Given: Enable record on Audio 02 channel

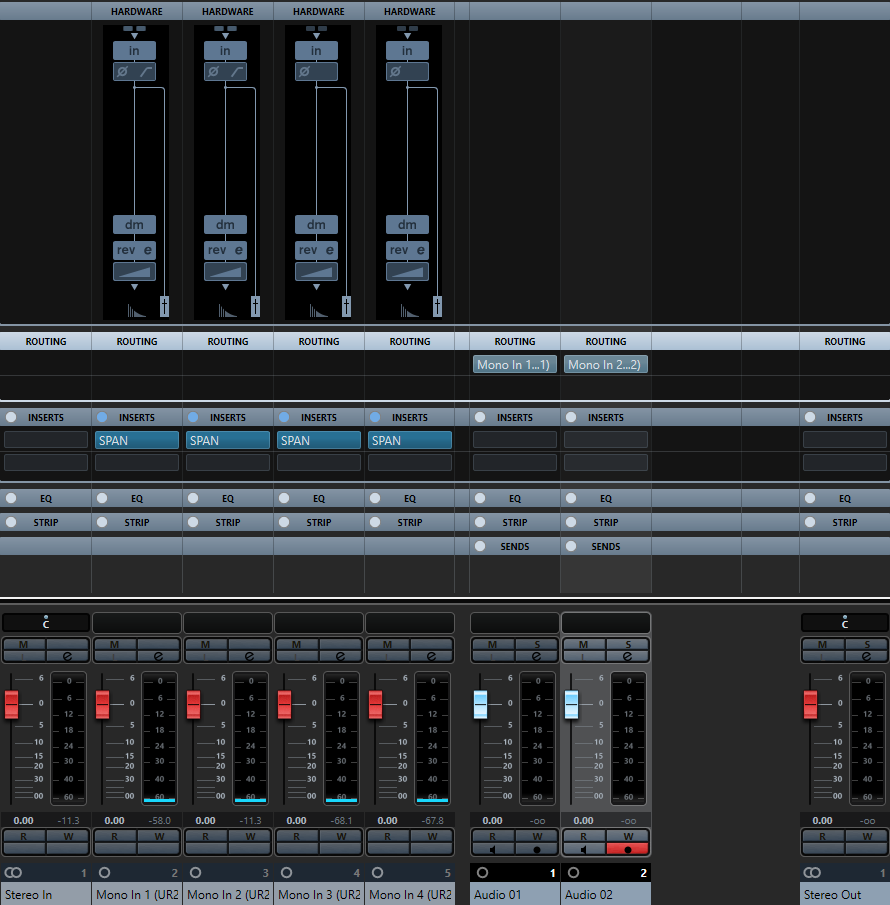Looking at the screenshot, I should pyautogui.click(x=627, y=849).
